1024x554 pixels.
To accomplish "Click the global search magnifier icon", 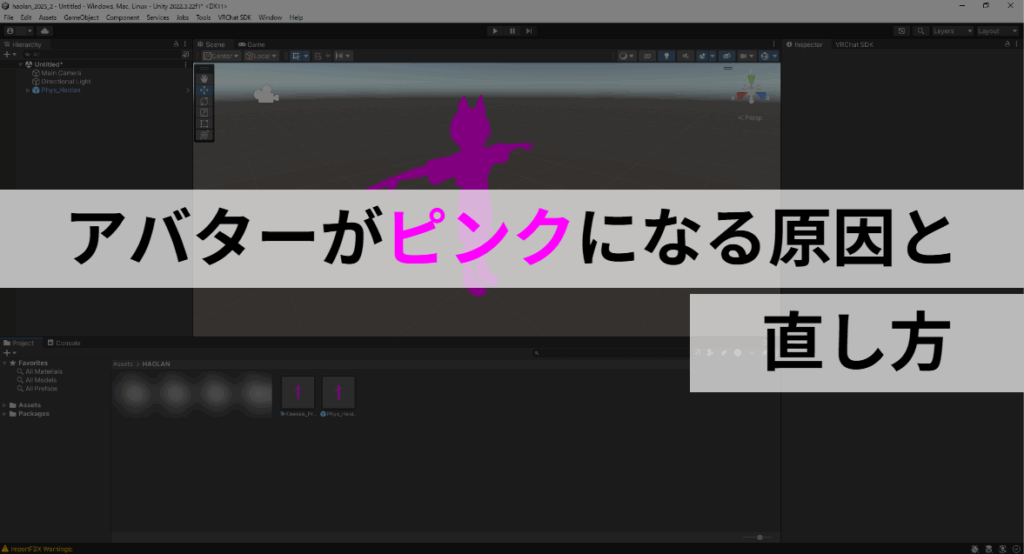I will click(921, 31).
